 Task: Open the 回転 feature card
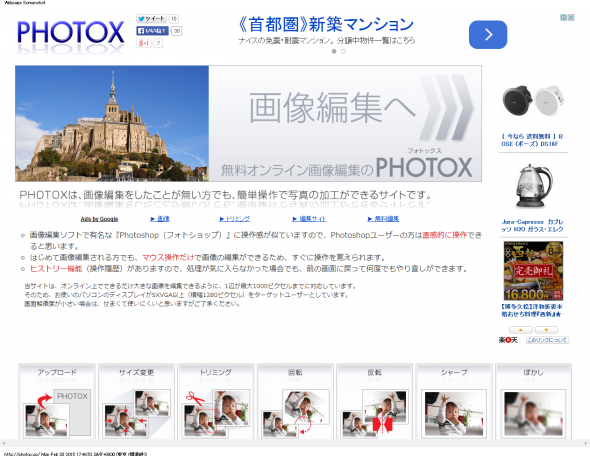[x=295, y=401]
